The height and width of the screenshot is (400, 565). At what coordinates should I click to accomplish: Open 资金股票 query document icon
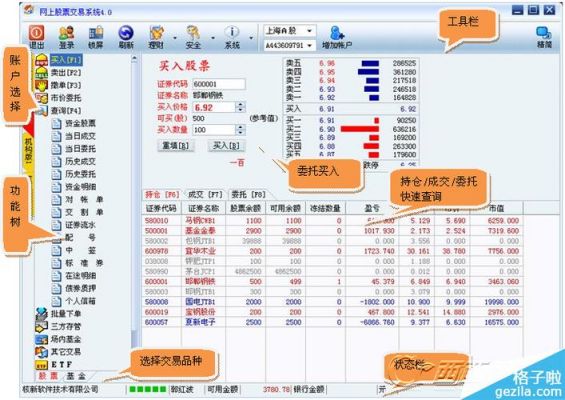click(56, 124)
